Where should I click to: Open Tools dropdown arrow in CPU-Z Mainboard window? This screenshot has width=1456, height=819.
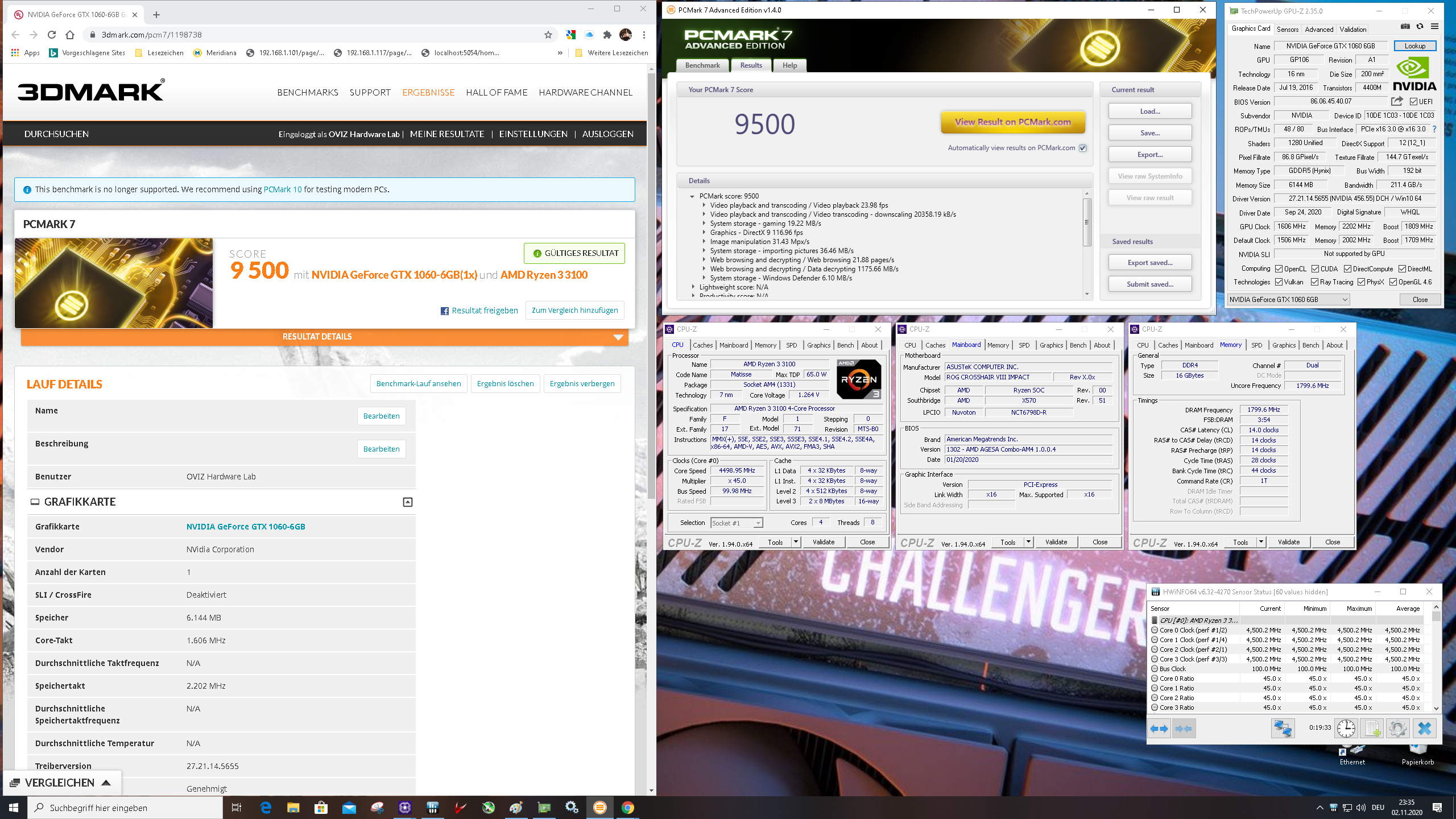pyautogui.click(x=1028, y=542)
